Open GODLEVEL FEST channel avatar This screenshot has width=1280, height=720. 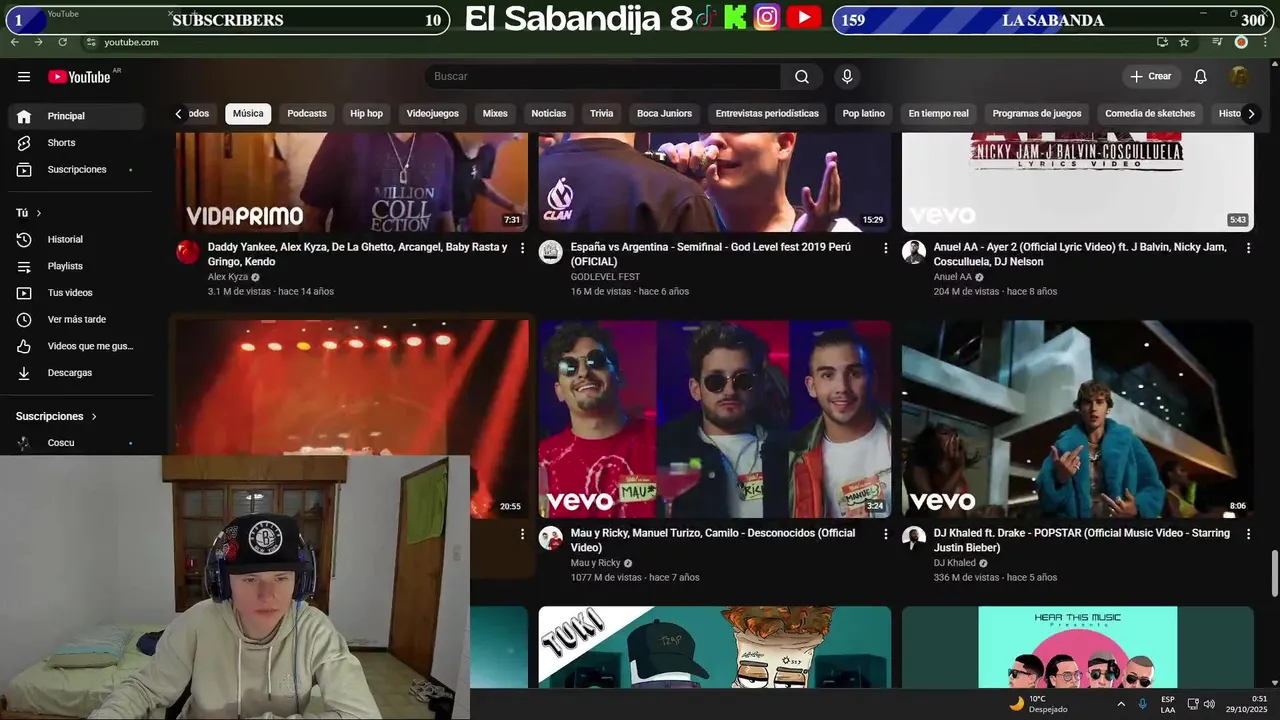pos(551,252)
